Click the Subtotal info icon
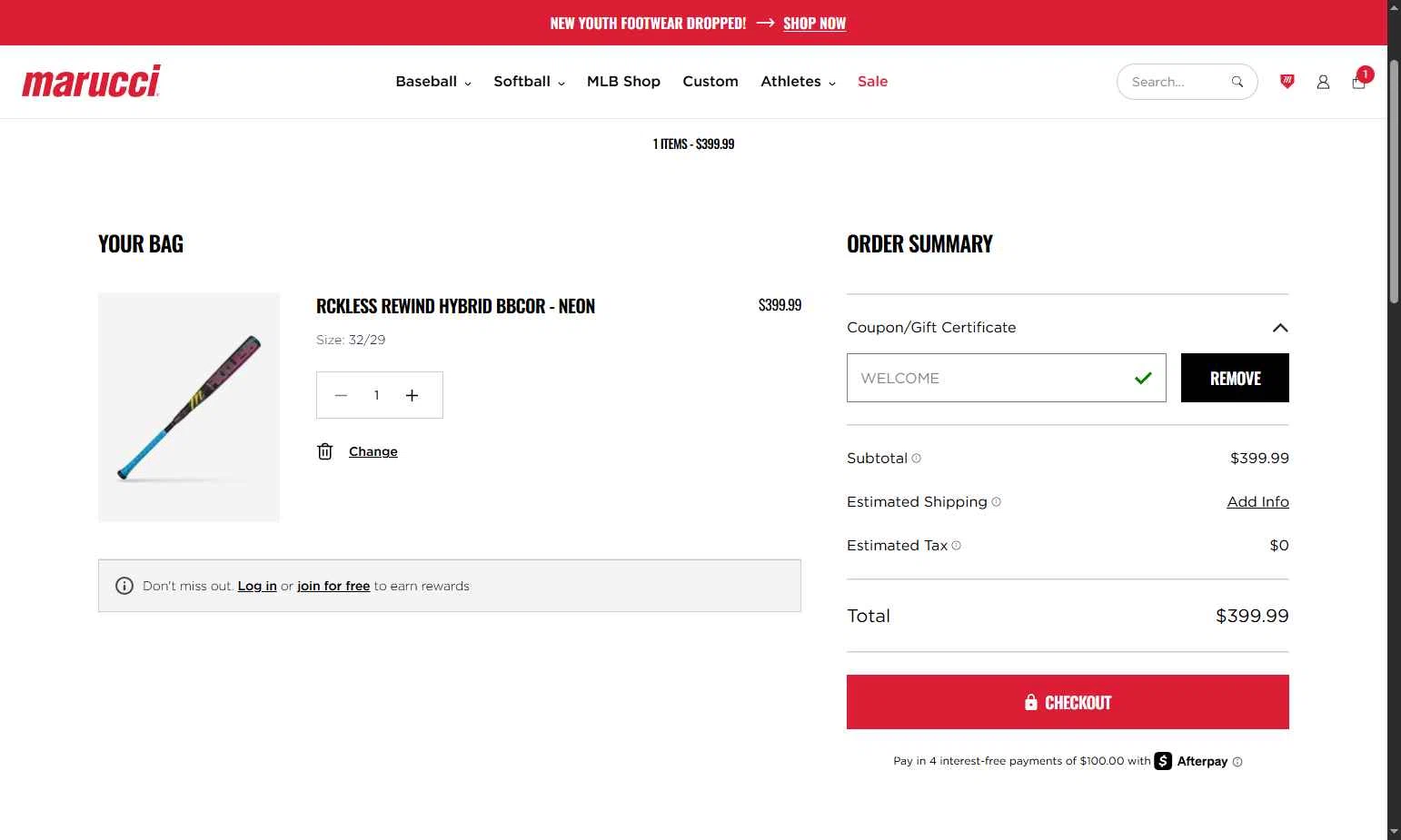Image resolution: width=1401 pixels, height=840 pixels. (916, 458)
